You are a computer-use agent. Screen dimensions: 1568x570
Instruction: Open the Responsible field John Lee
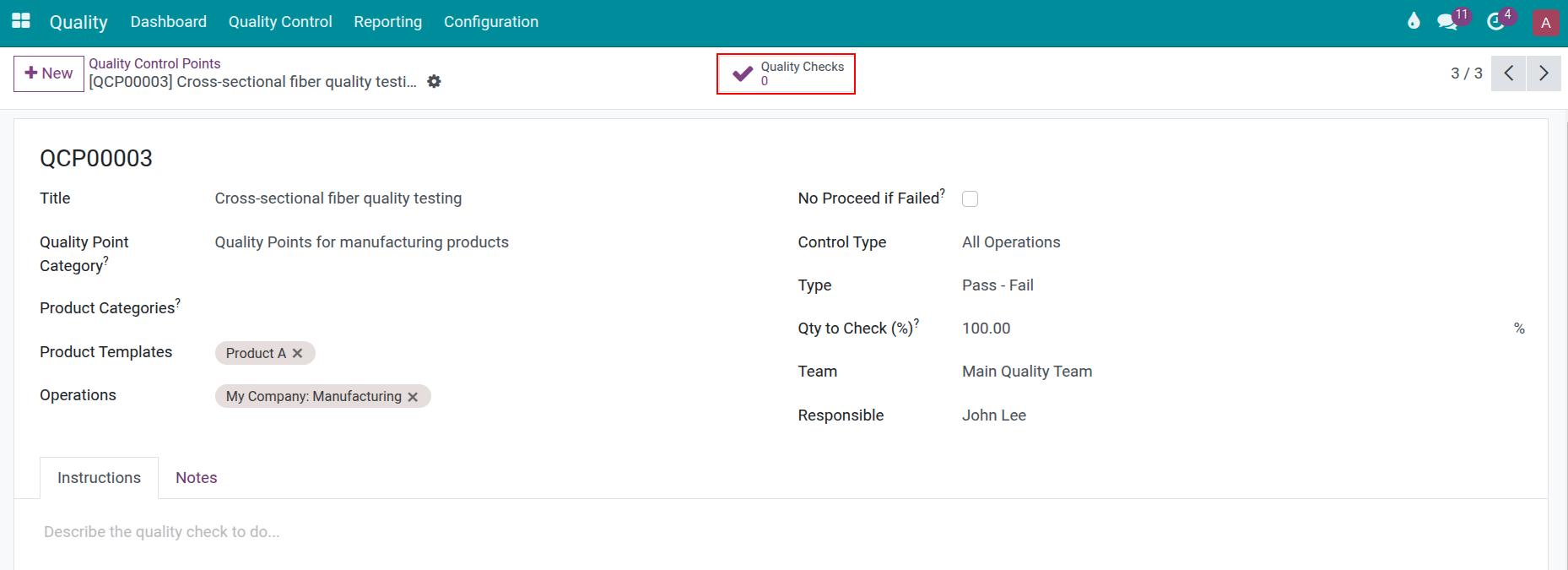coord(1243,415)
